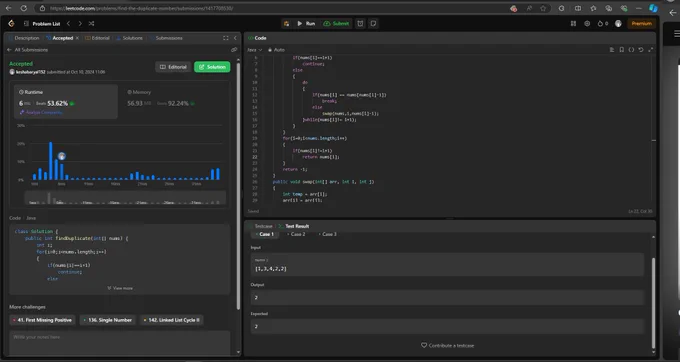Image resolution: width=680 pixels, height=362 pixels.
Task: Open challenge 136. Single Number
Action: click(107, 320)
